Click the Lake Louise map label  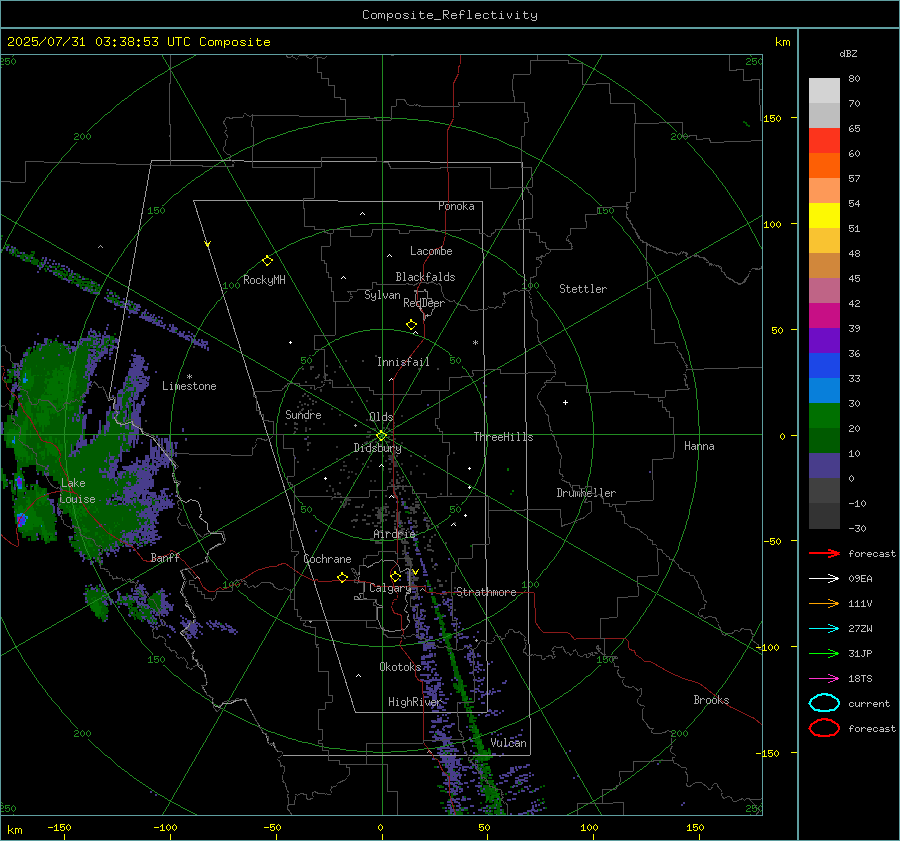(x=77, y=491)
